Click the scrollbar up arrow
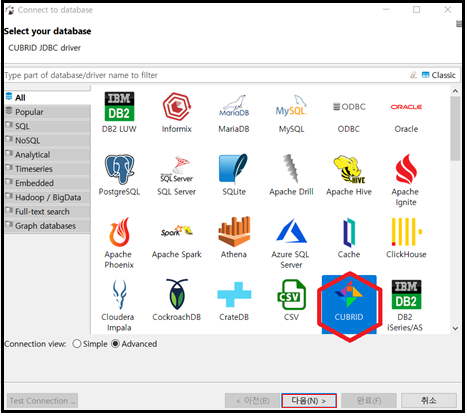 455,91
